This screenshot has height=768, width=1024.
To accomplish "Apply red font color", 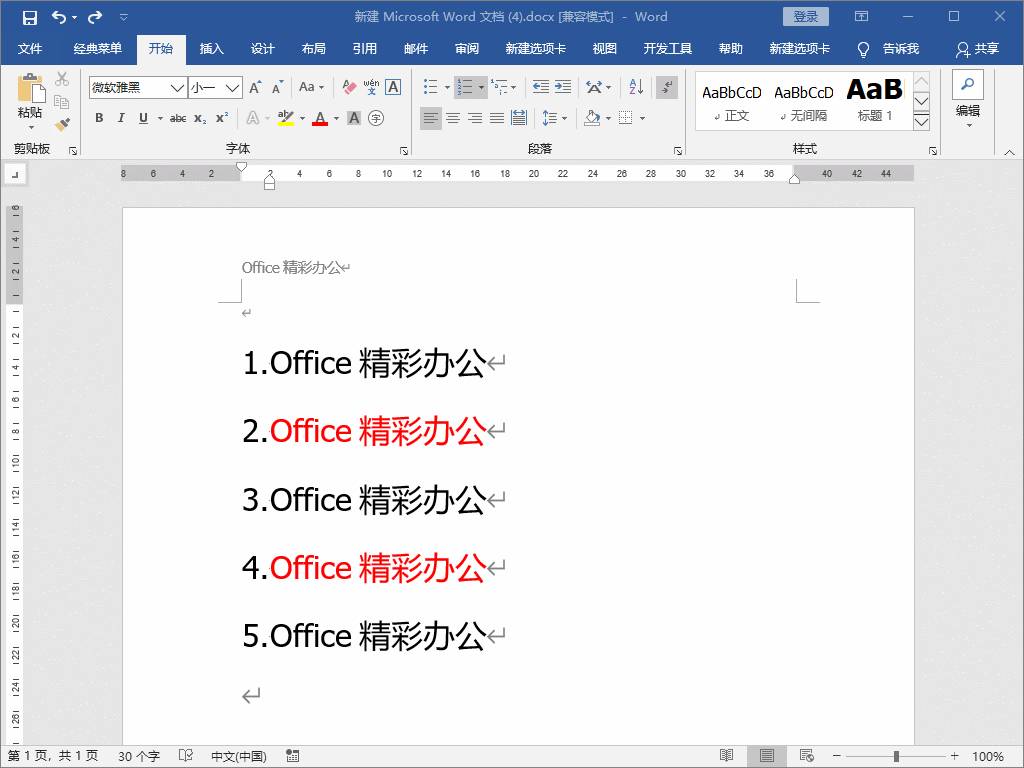I will click(320, 118).
